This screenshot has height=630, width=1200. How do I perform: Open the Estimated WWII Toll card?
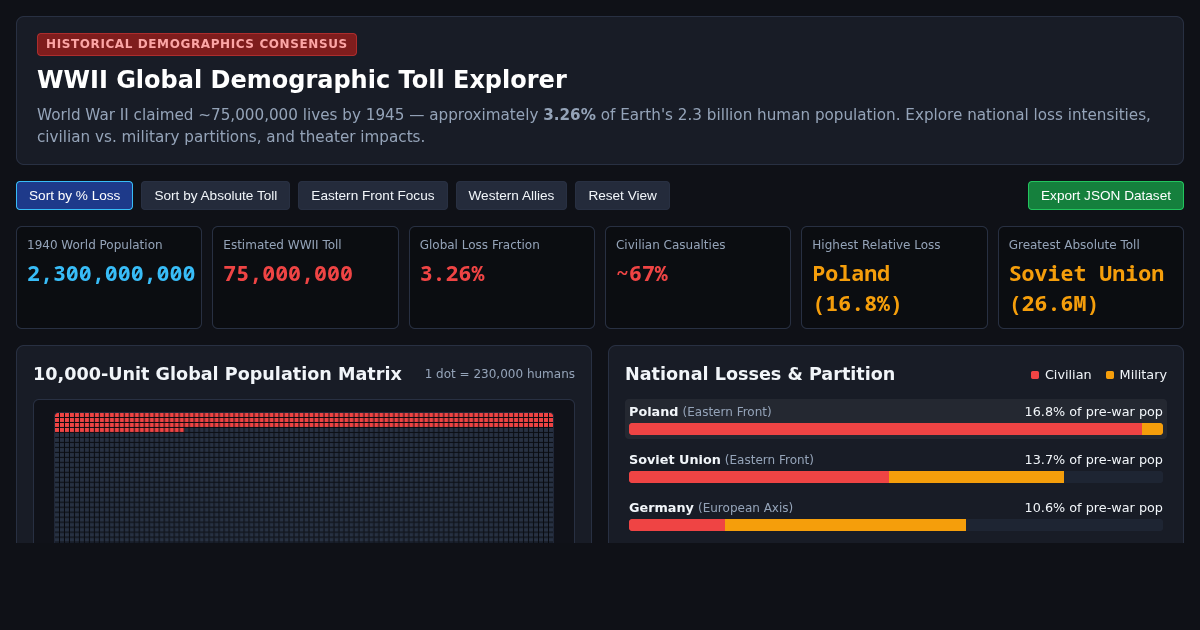point(305,278)
